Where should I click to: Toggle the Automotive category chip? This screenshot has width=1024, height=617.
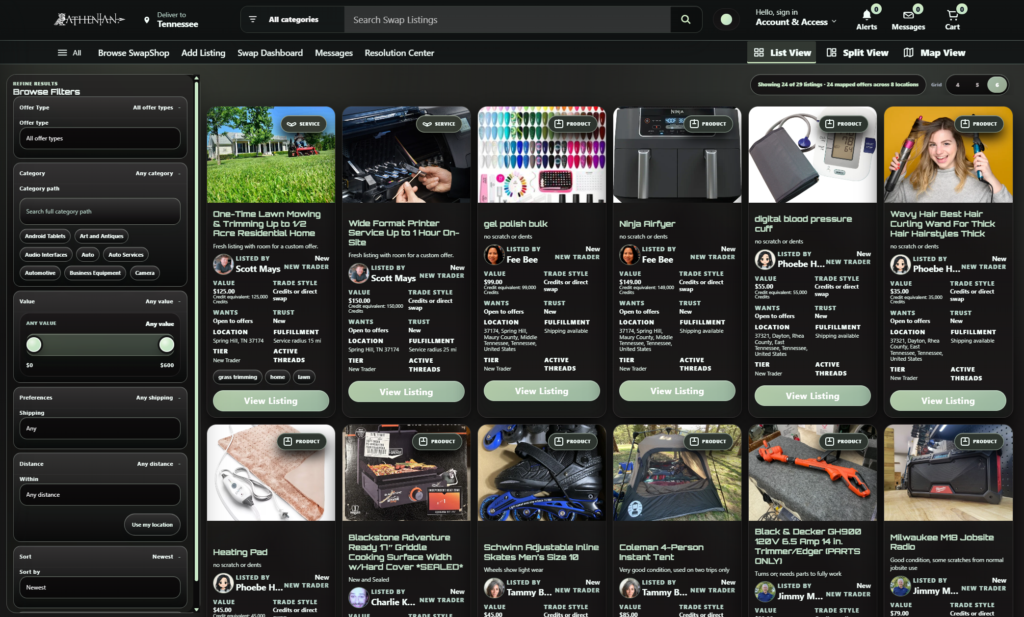point(40,273)
